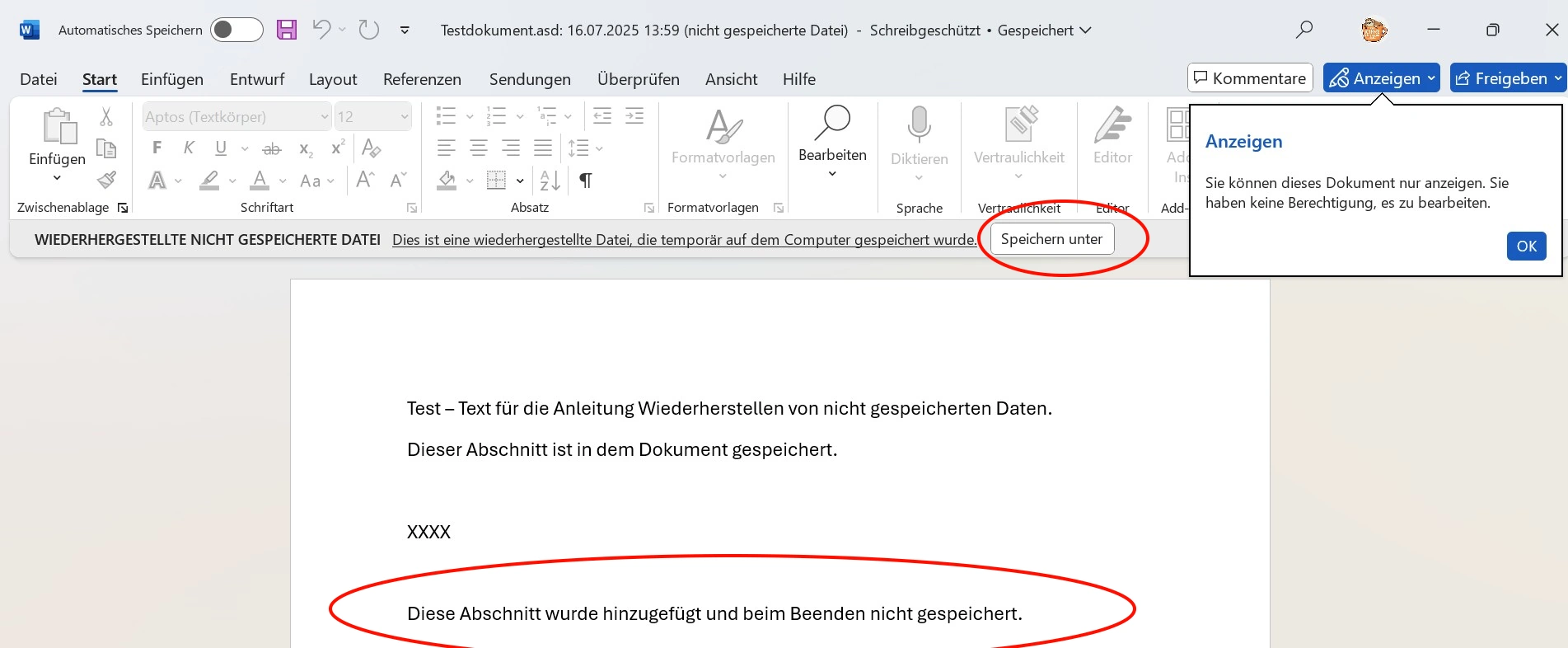Viewport: 1568px width, 648px height.
Task: Open the search magnifier in title bar
Action: (x=1304, y=31)
